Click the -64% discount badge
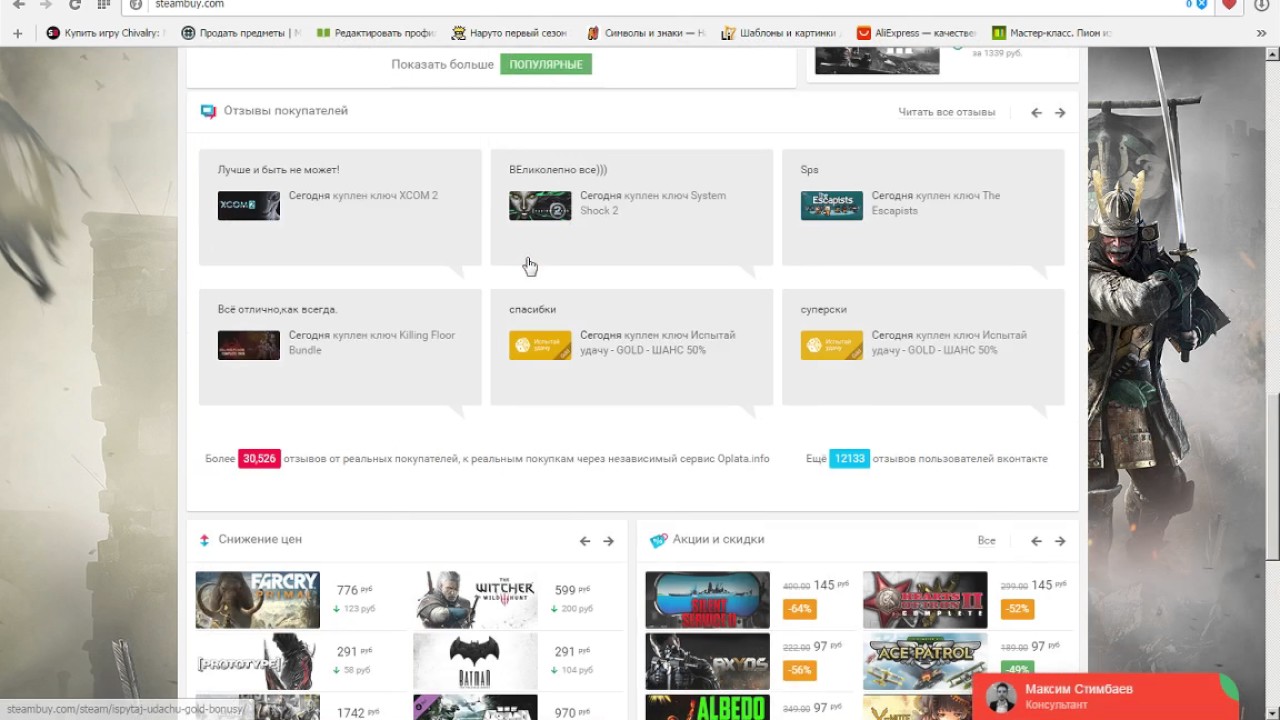 (x=799, y=609)
